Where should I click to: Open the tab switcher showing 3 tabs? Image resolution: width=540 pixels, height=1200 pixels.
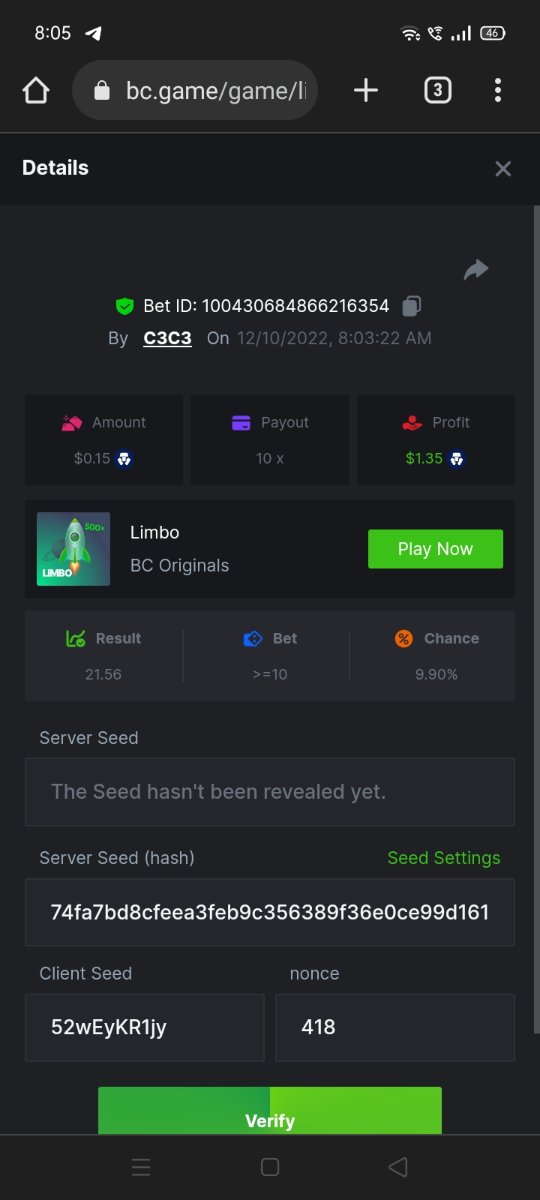pyautogui.click(x=437, y=91)
